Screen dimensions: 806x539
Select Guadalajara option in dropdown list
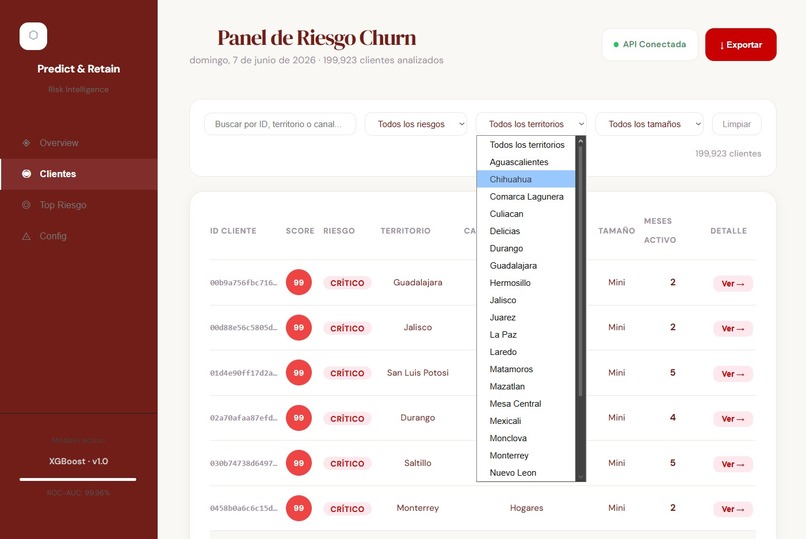tap(526, 266)
